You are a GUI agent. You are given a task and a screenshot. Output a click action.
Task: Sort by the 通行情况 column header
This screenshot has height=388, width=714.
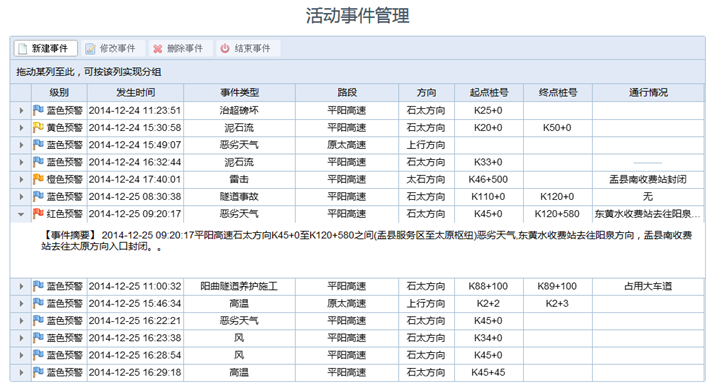[648, 93]
